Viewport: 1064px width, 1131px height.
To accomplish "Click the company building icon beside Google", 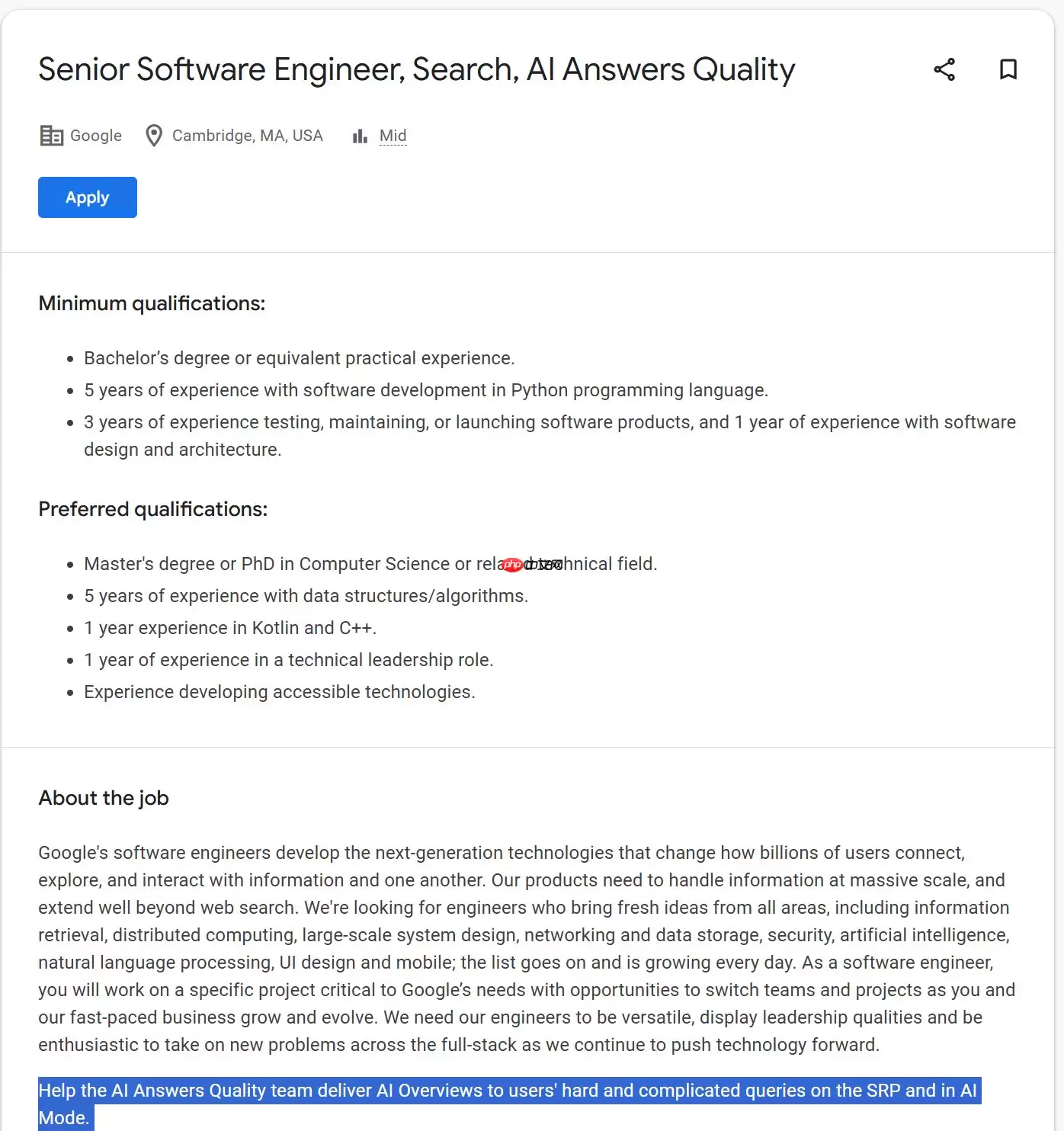I will click(51, 136).
